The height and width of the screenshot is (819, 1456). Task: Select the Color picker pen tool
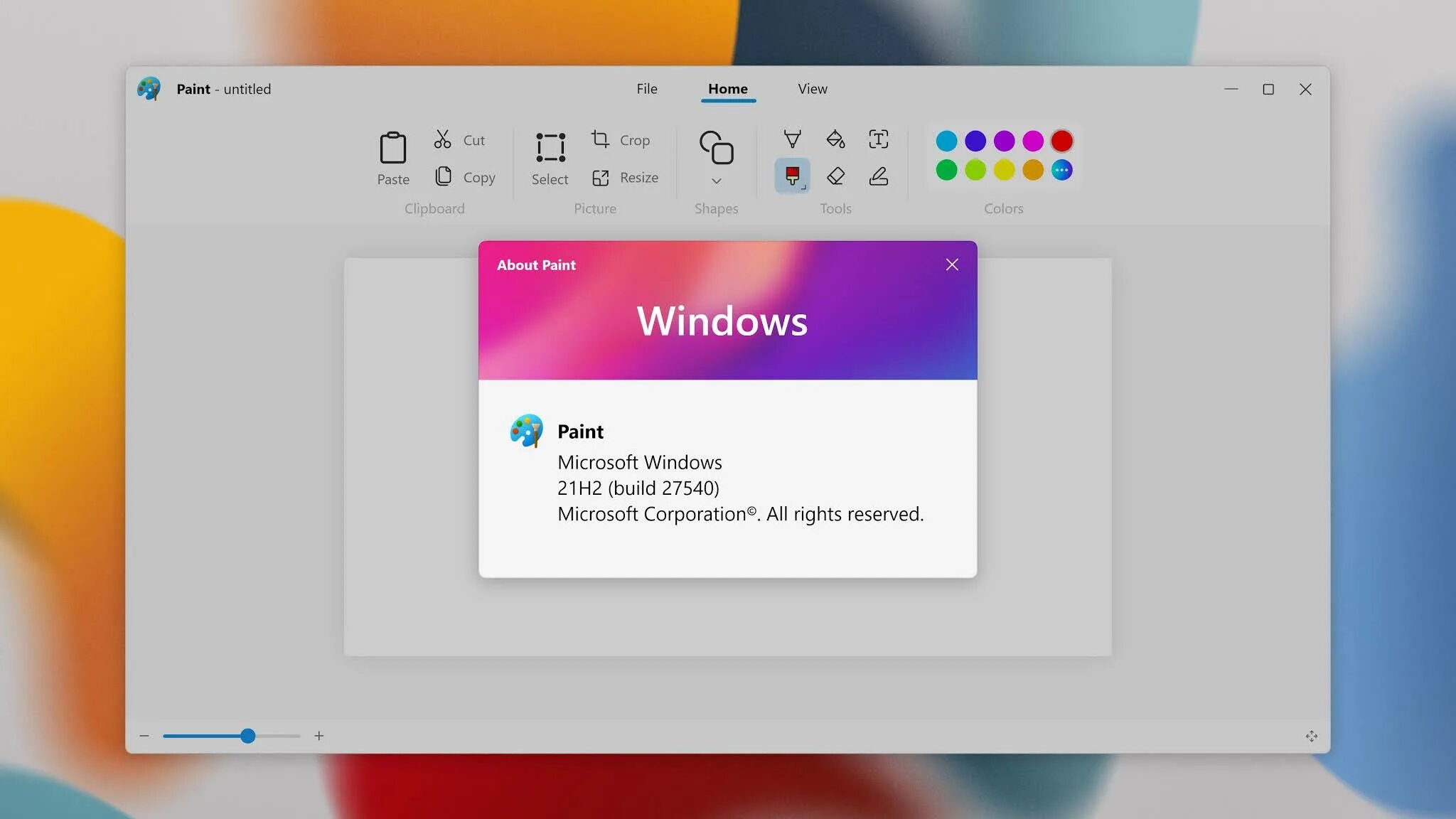(878, 176)
